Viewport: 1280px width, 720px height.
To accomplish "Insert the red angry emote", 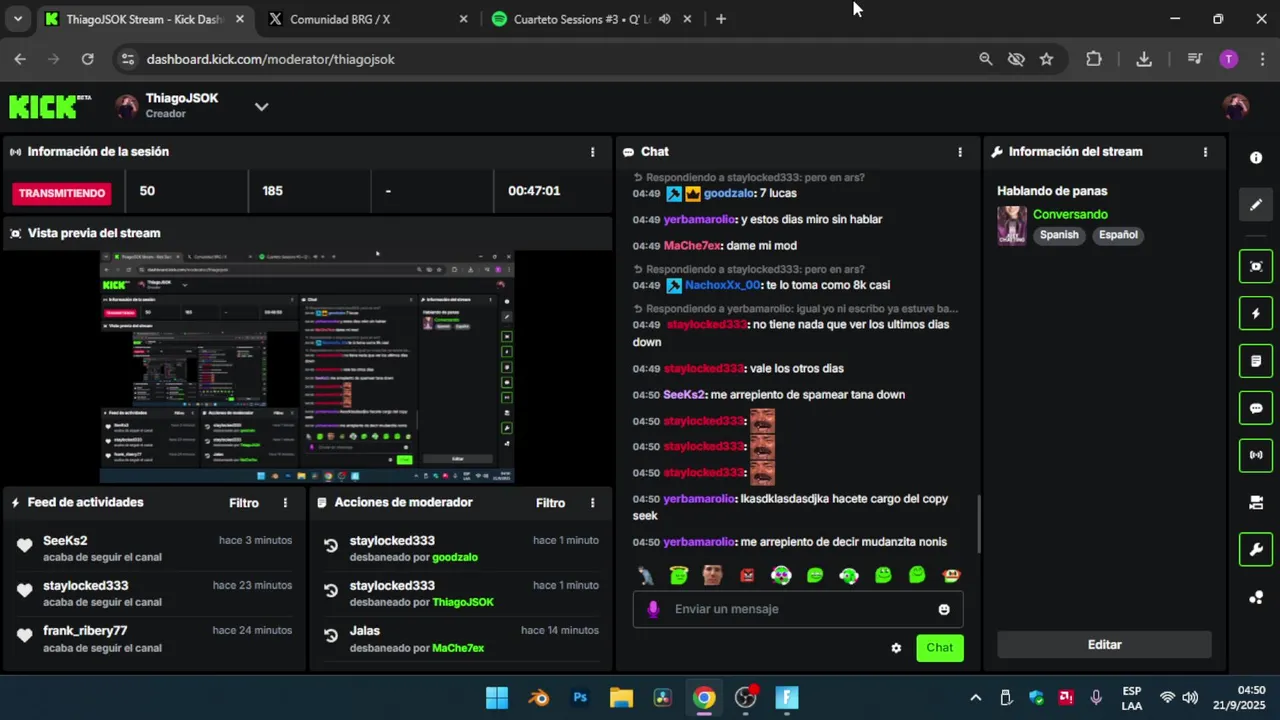I will [x=747, y=575].
